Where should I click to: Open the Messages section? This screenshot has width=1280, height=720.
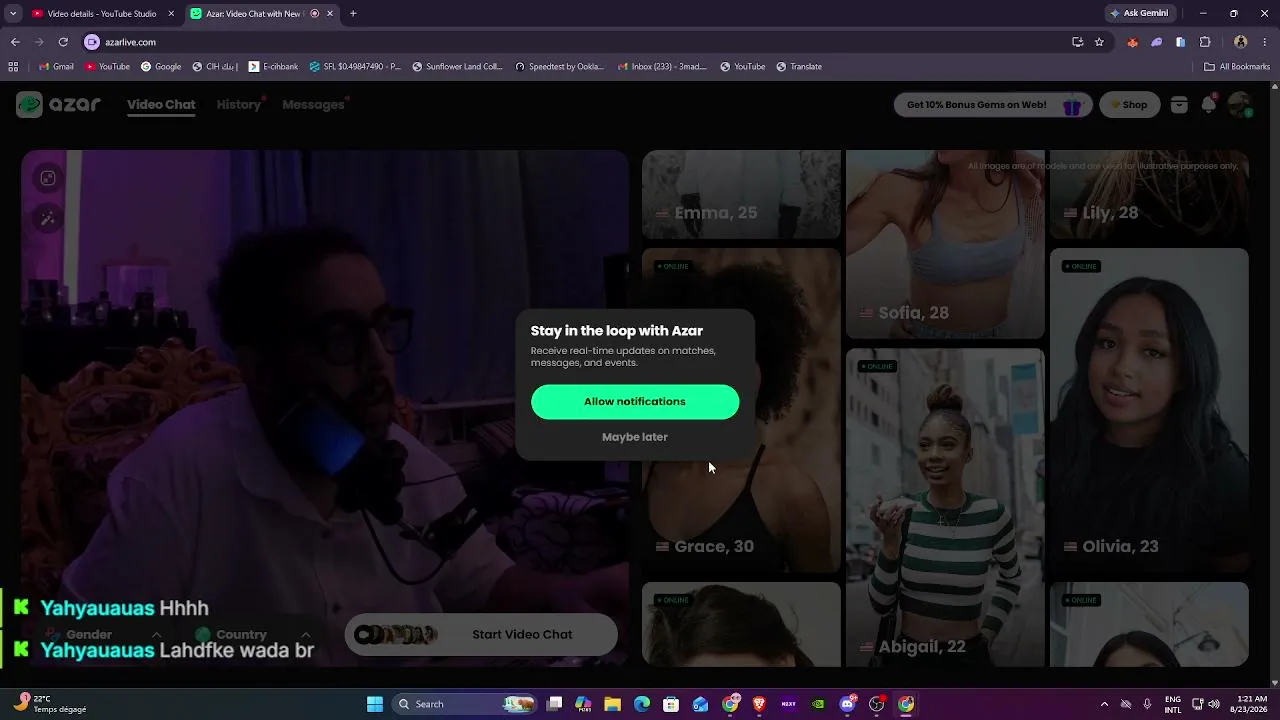[x=313, y=105]
